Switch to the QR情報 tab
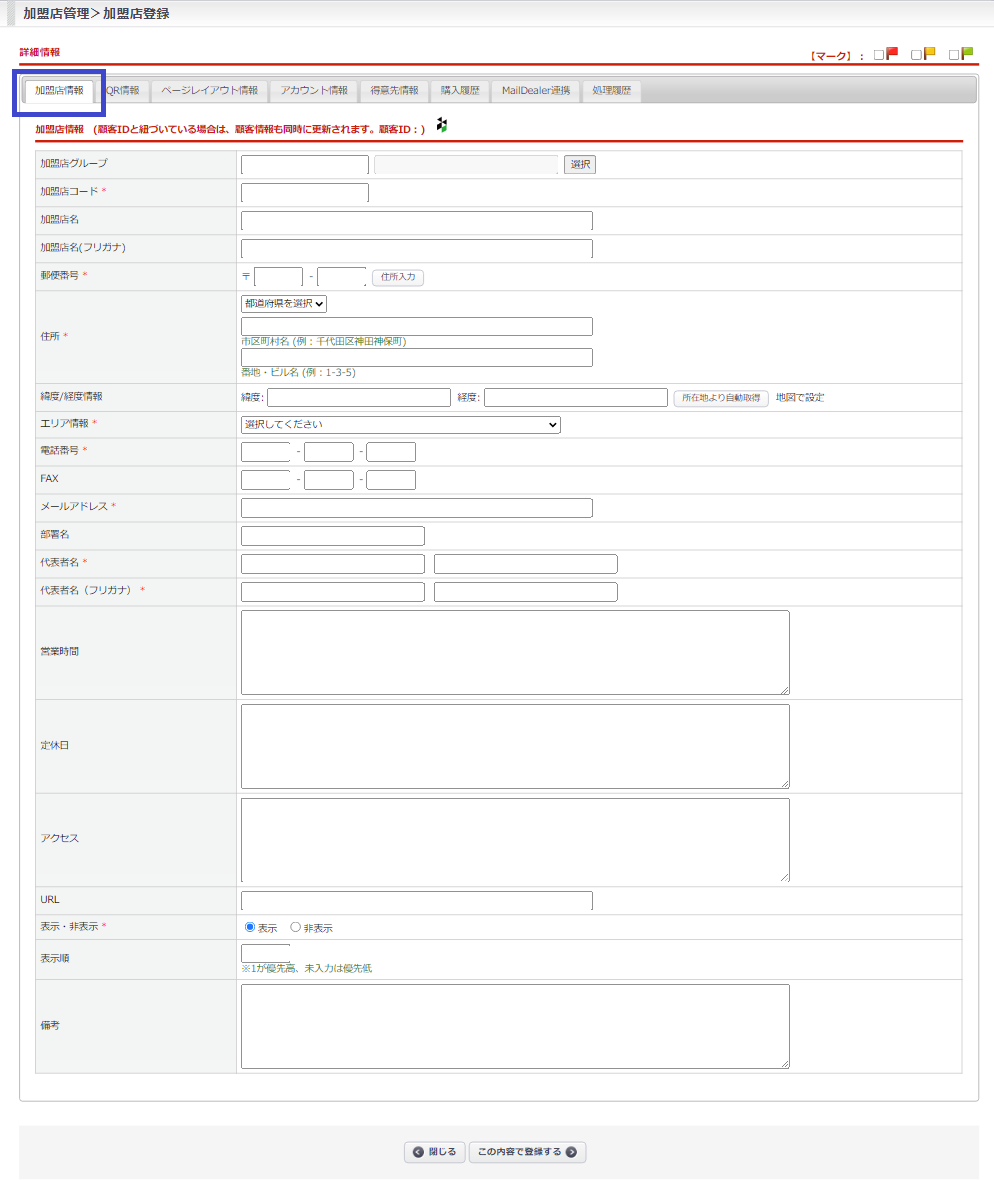This screenshot has height=1181, width=994. (123, 91)
